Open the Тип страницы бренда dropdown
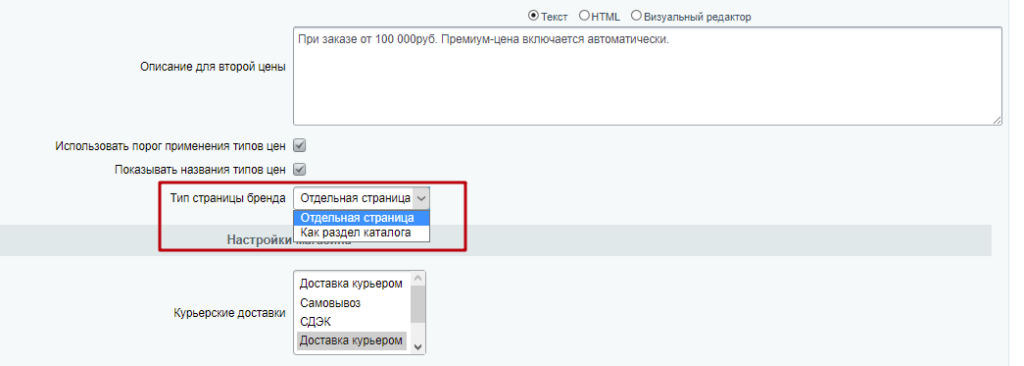 click(x=361, y=197)
